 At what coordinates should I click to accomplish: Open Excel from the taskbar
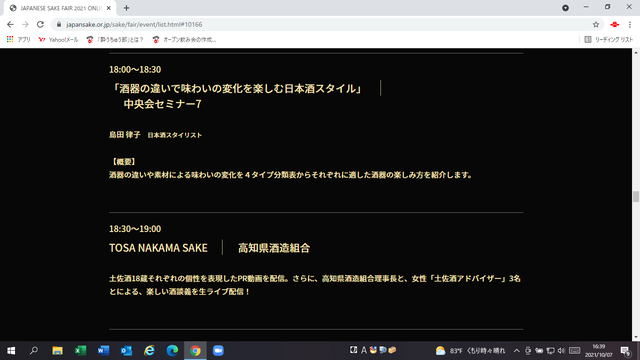(80, 351)
